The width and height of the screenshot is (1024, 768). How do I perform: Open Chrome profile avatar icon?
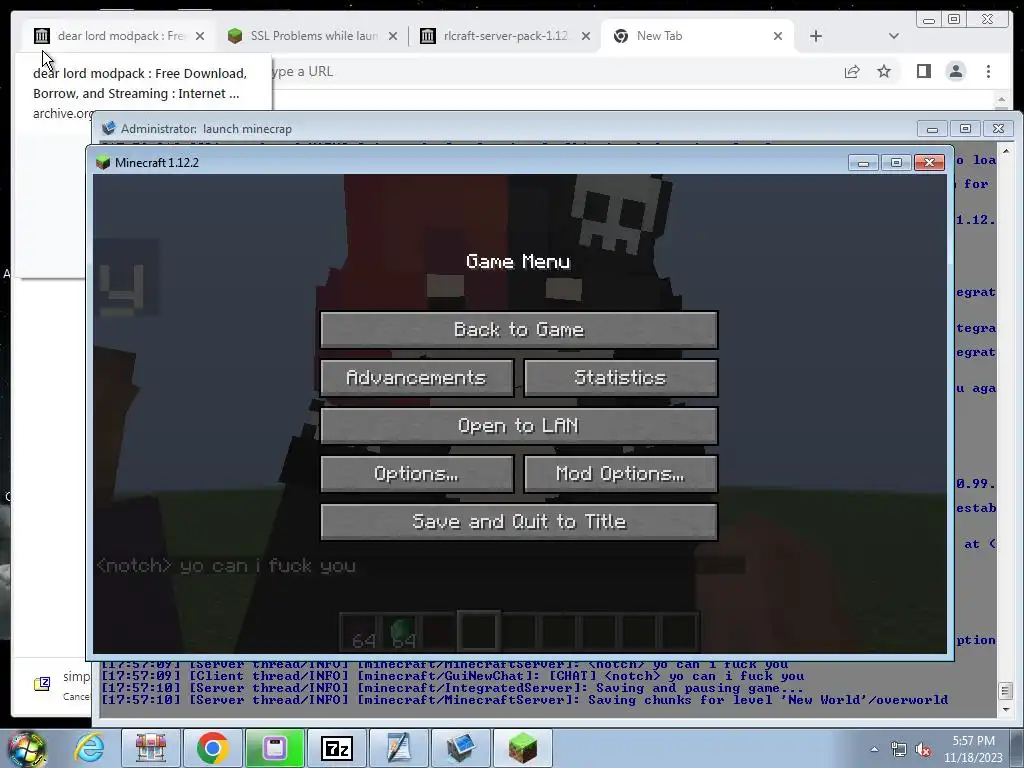pos(955,71)
